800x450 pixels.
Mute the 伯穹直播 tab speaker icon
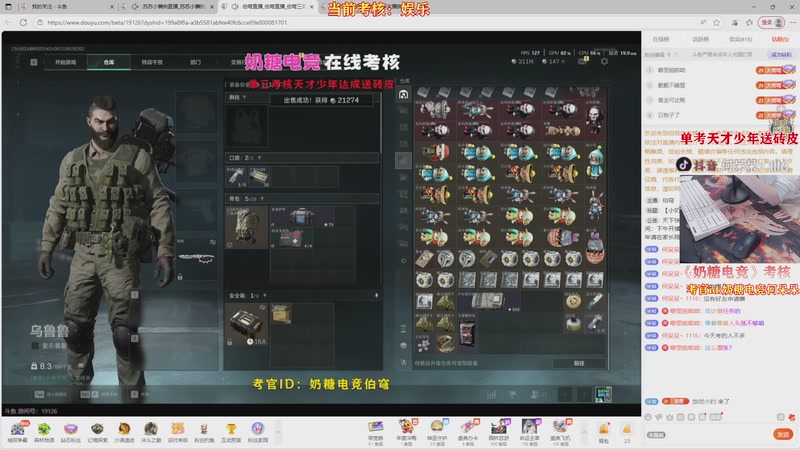(235, 7)
